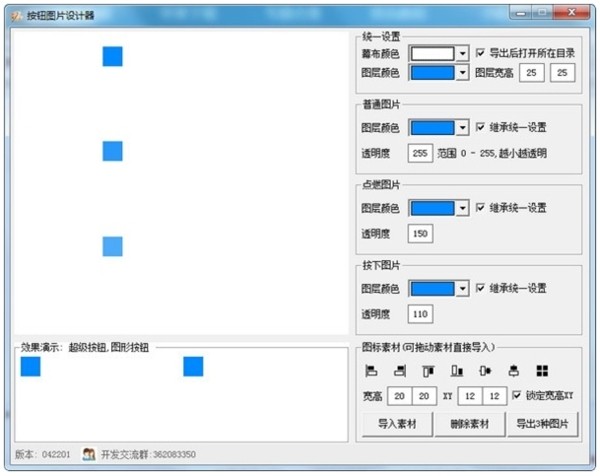Click the 导出3种图片 button
Screen dimensions: 600x476
542,424
